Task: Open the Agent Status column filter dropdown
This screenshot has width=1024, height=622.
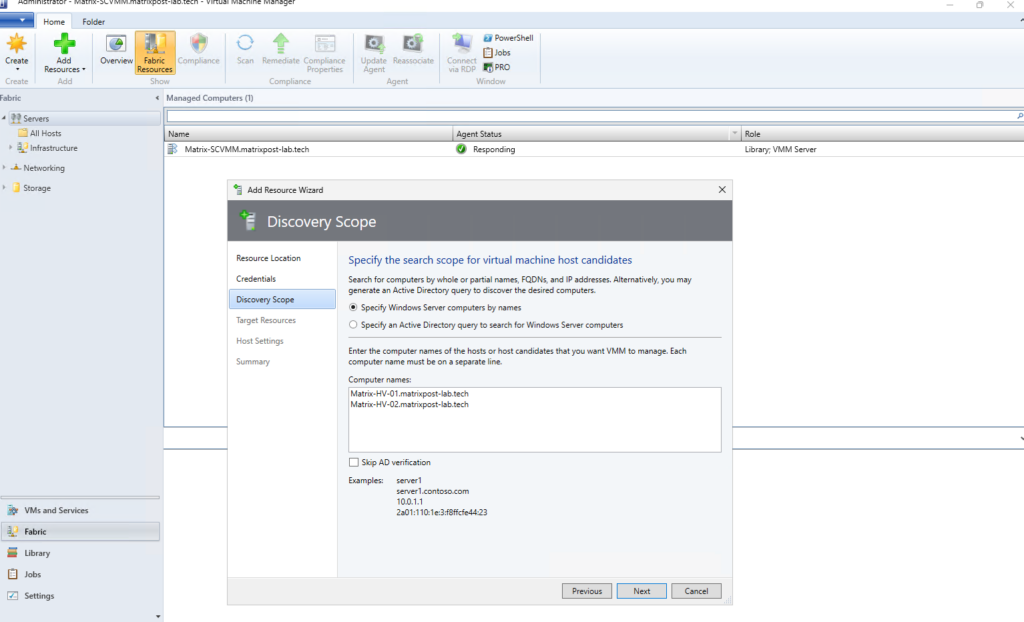Action: click(x=735, y=133)
